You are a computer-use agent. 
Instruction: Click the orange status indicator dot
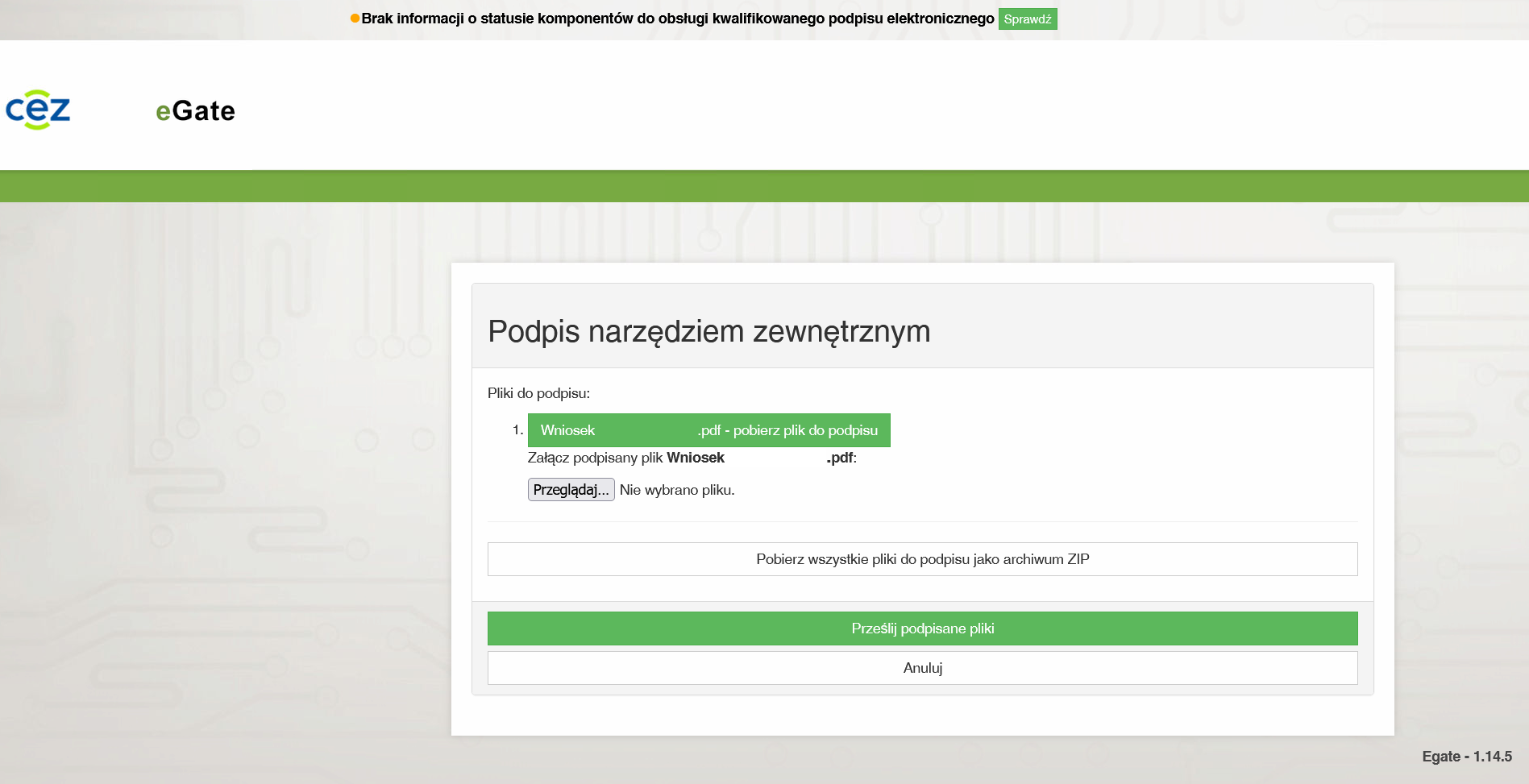pos(355,19)
